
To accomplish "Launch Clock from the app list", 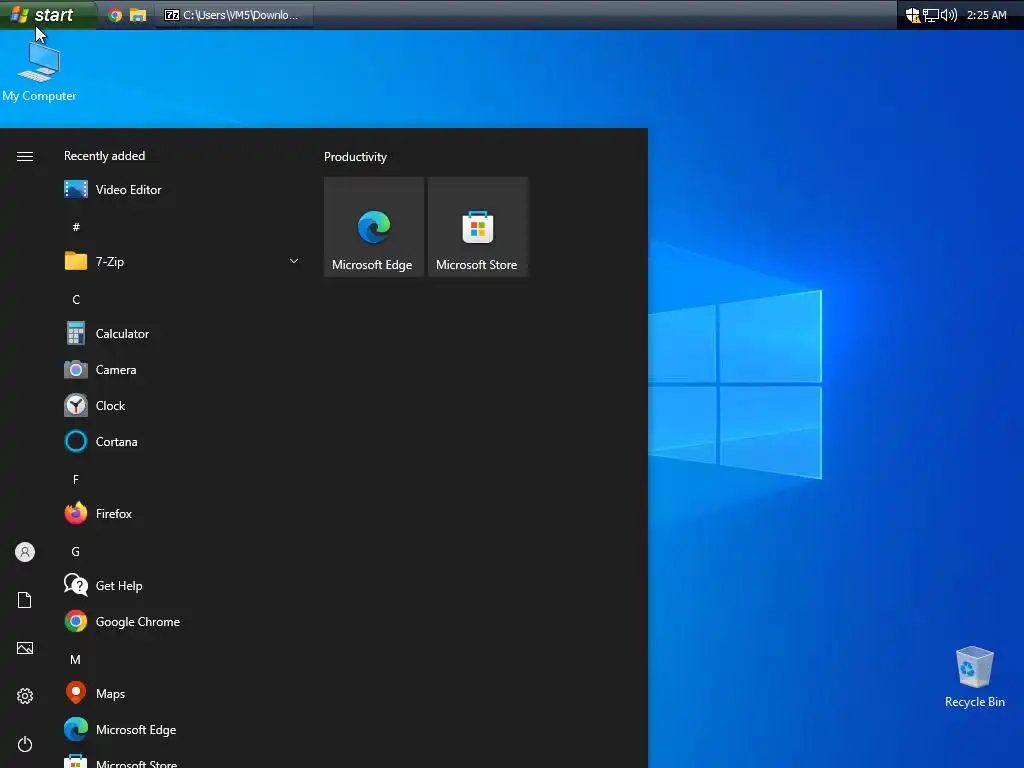I will (183, 406).
